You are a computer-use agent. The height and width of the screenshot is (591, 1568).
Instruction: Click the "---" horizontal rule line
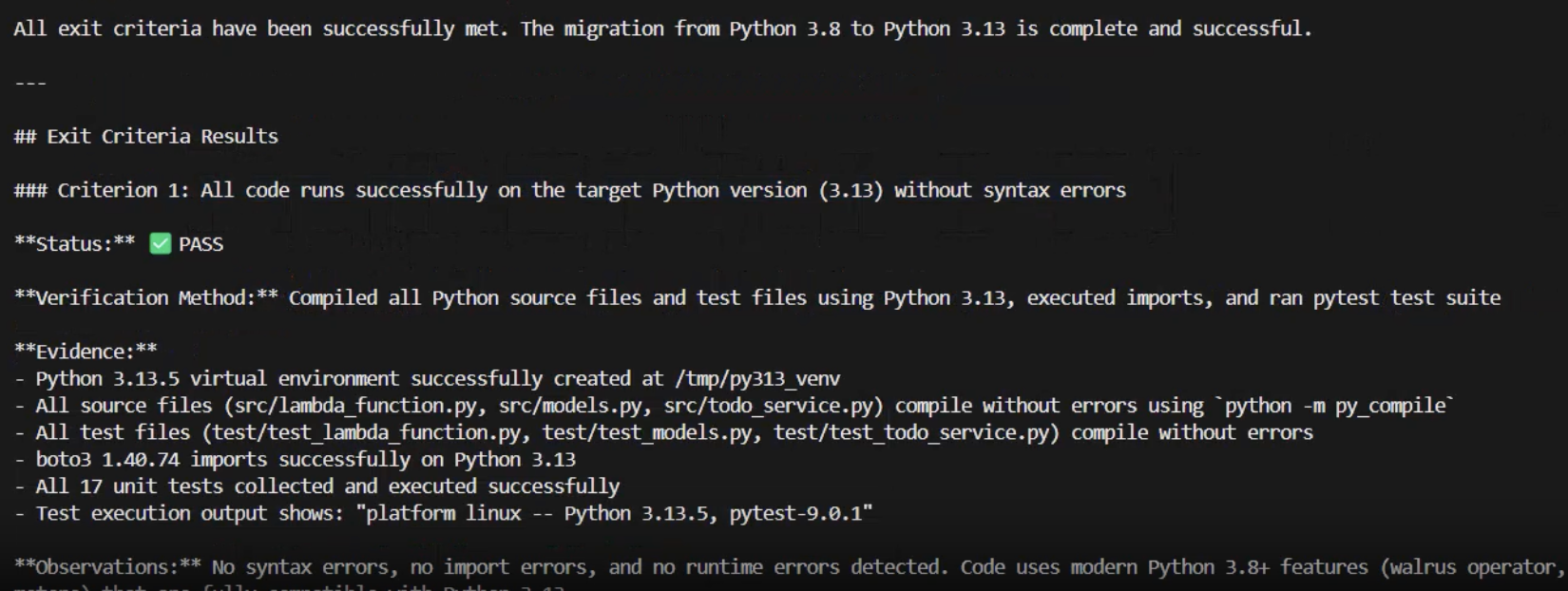click(30, 83)
